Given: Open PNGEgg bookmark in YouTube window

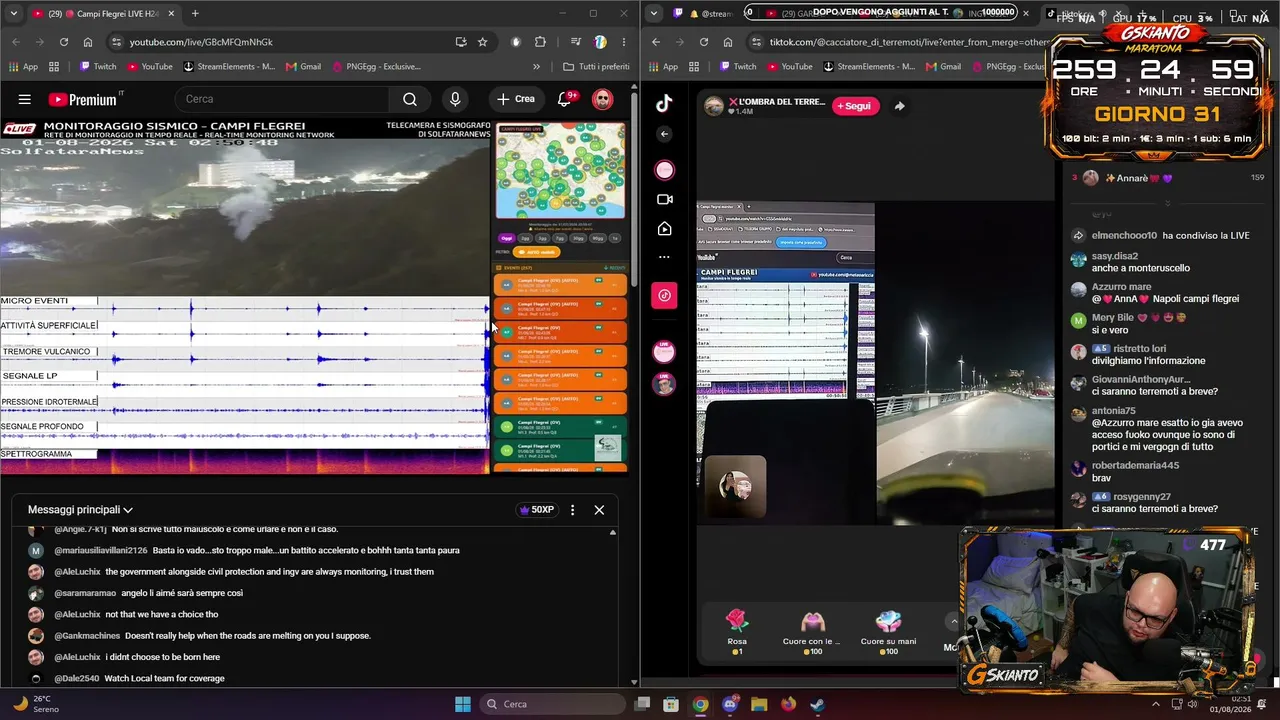Looking at the screenshot, I should (x=377, y=67).
